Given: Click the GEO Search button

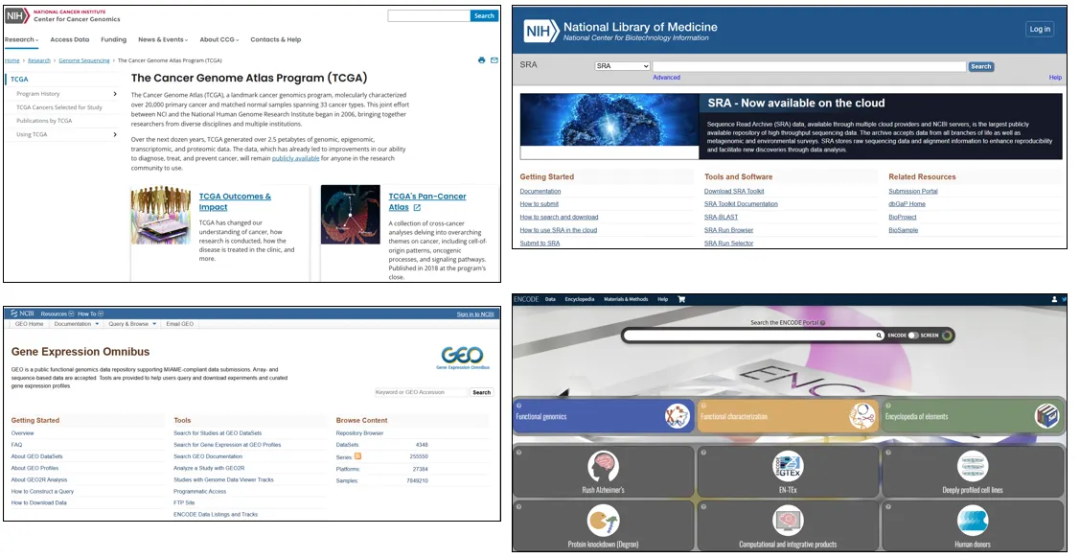Looking at the screenshot, I should click(481, 392).
